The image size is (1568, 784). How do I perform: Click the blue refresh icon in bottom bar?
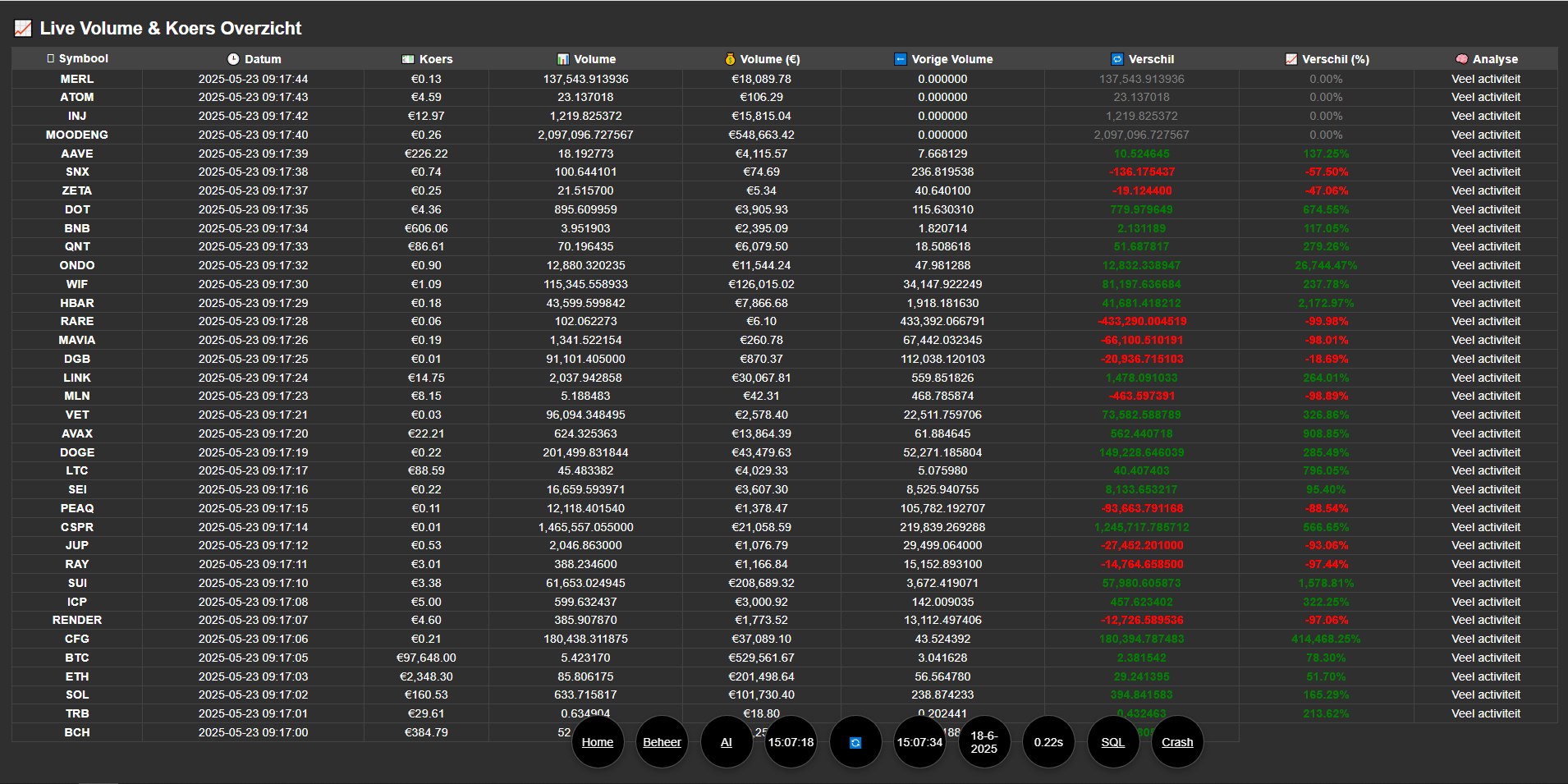click(855, 742)
